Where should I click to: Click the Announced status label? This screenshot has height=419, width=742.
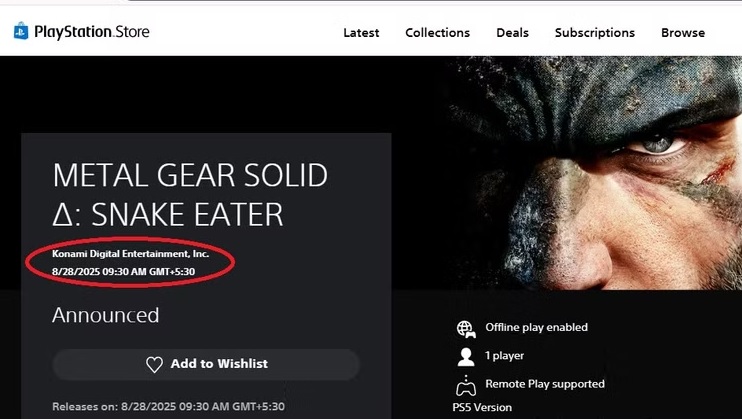tap(106, 315)
